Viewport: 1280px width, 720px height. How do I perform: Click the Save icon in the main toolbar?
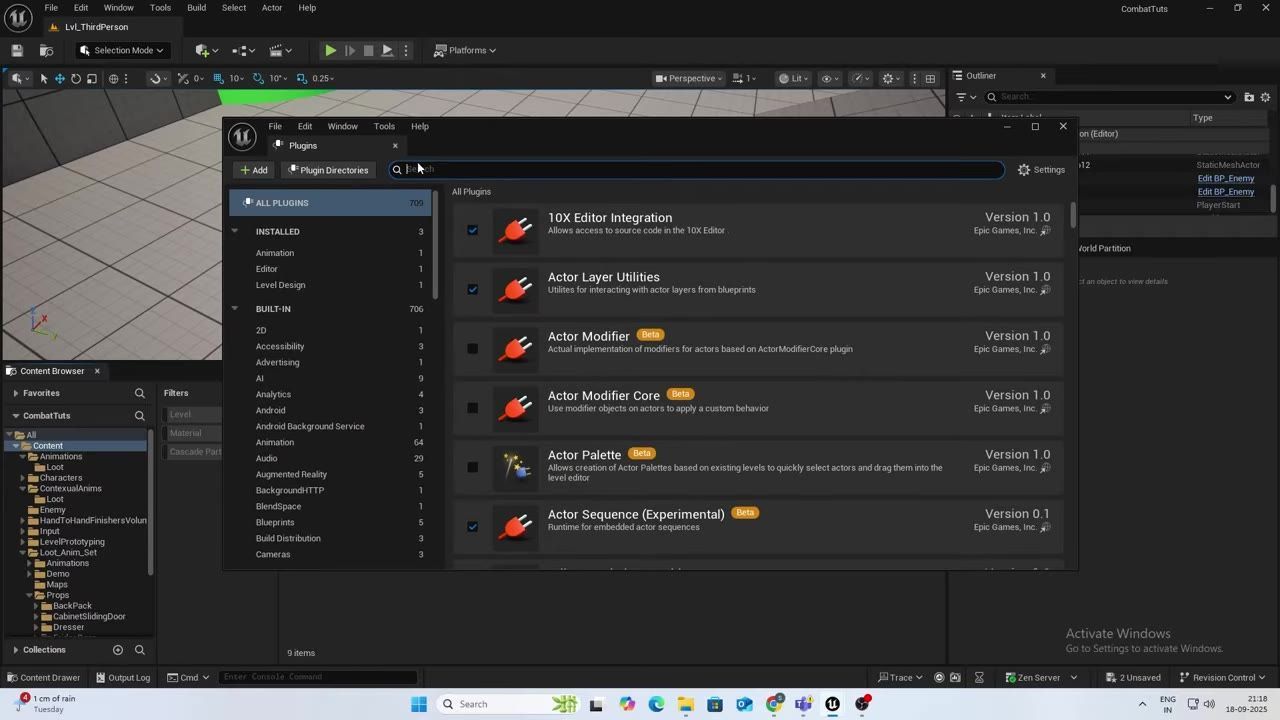point(17,50)
